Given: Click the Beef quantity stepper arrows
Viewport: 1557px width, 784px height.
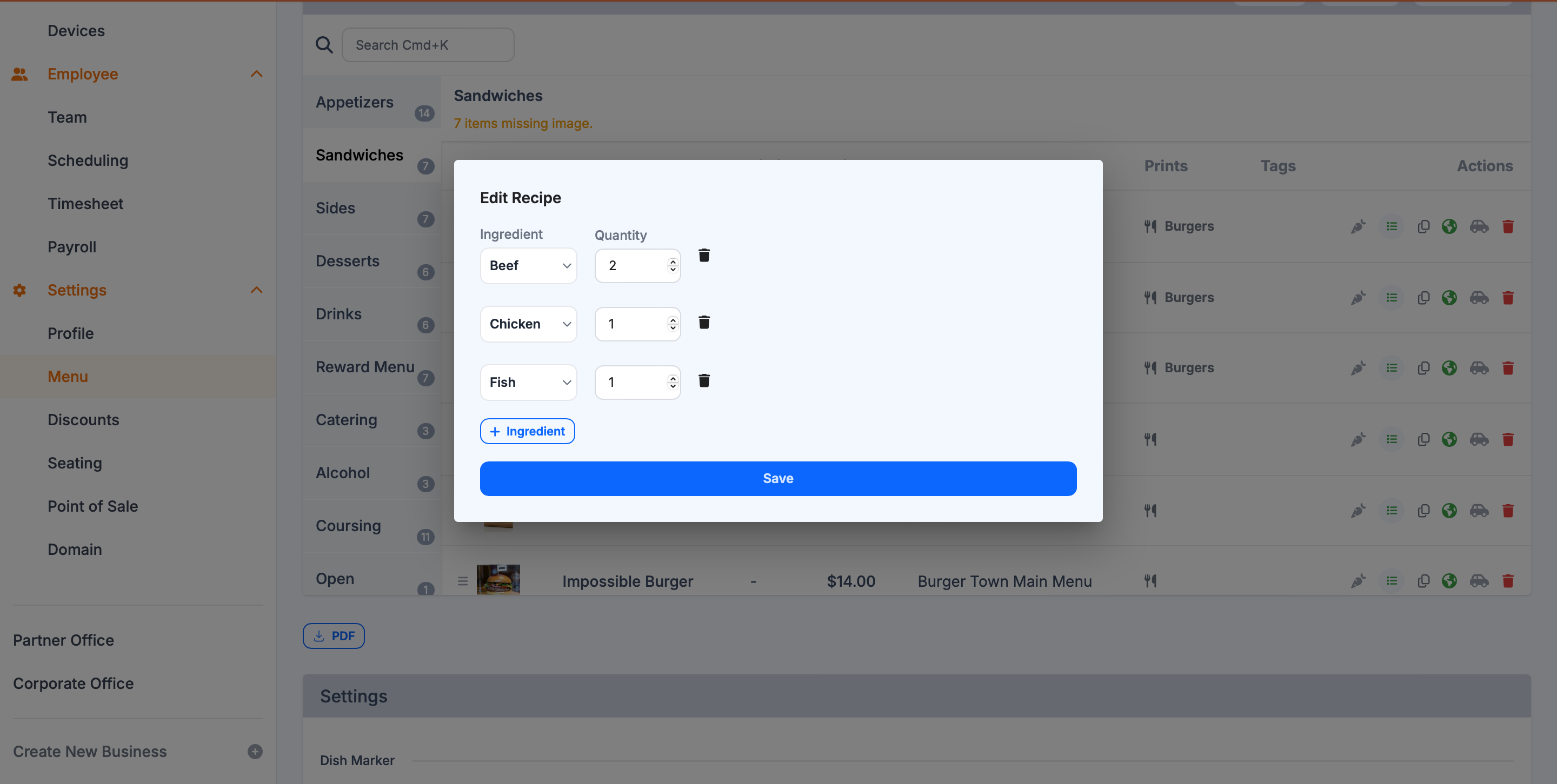Looking at the screenshot, I should click(x=672, y=266).
